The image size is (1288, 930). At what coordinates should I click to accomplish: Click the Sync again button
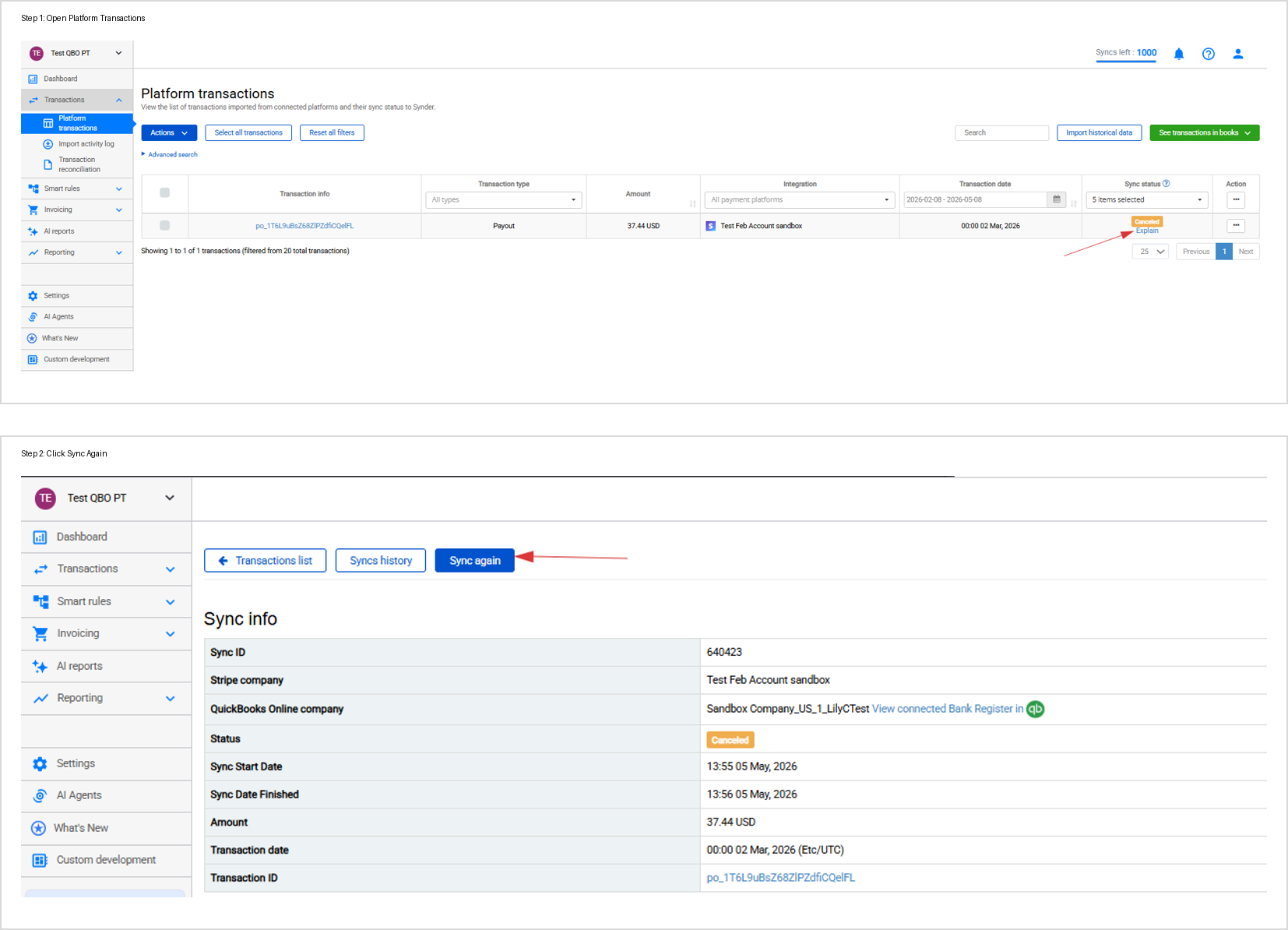coord(475,561)
